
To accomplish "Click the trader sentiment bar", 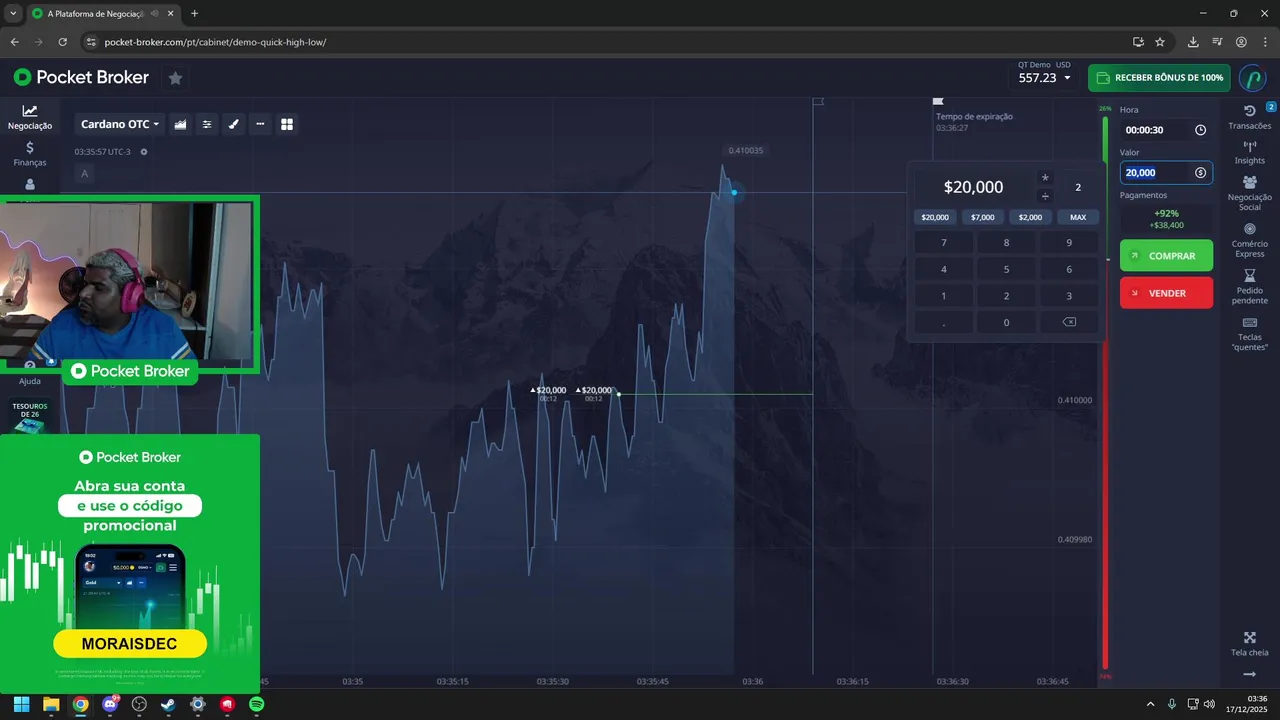I will pyautogui.click(x=1105, y=392).
